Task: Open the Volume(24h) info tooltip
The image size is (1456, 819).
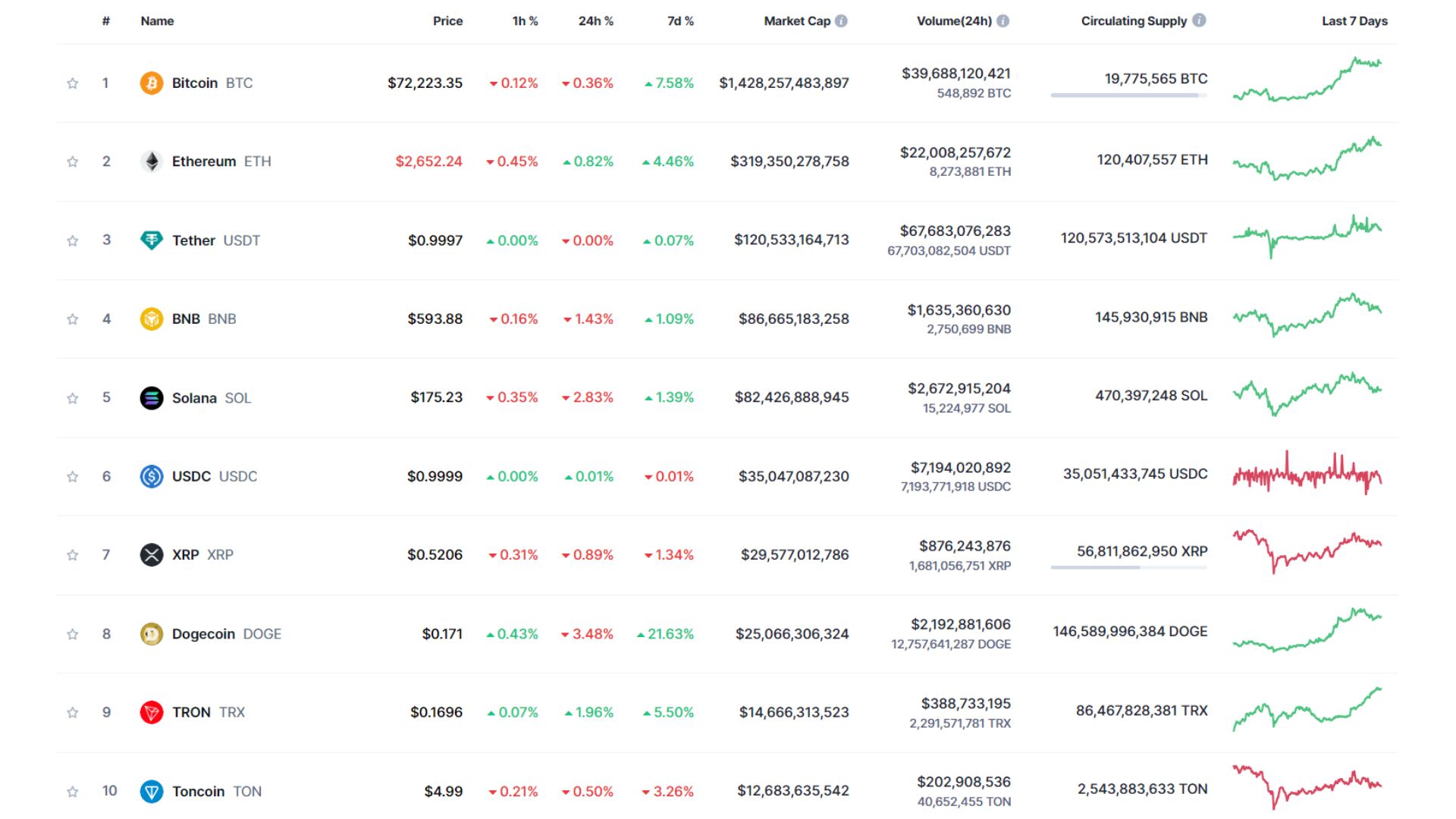Action: pos(1003,21)
